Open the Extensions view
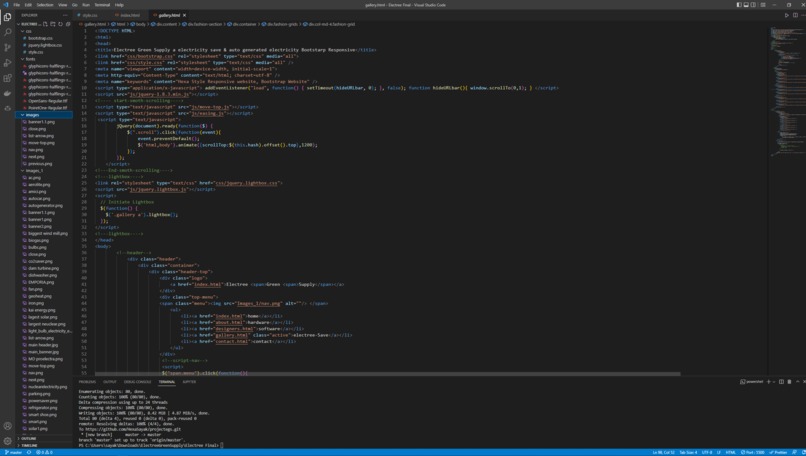This screenshot has width=806, height=456. (7, 78)
